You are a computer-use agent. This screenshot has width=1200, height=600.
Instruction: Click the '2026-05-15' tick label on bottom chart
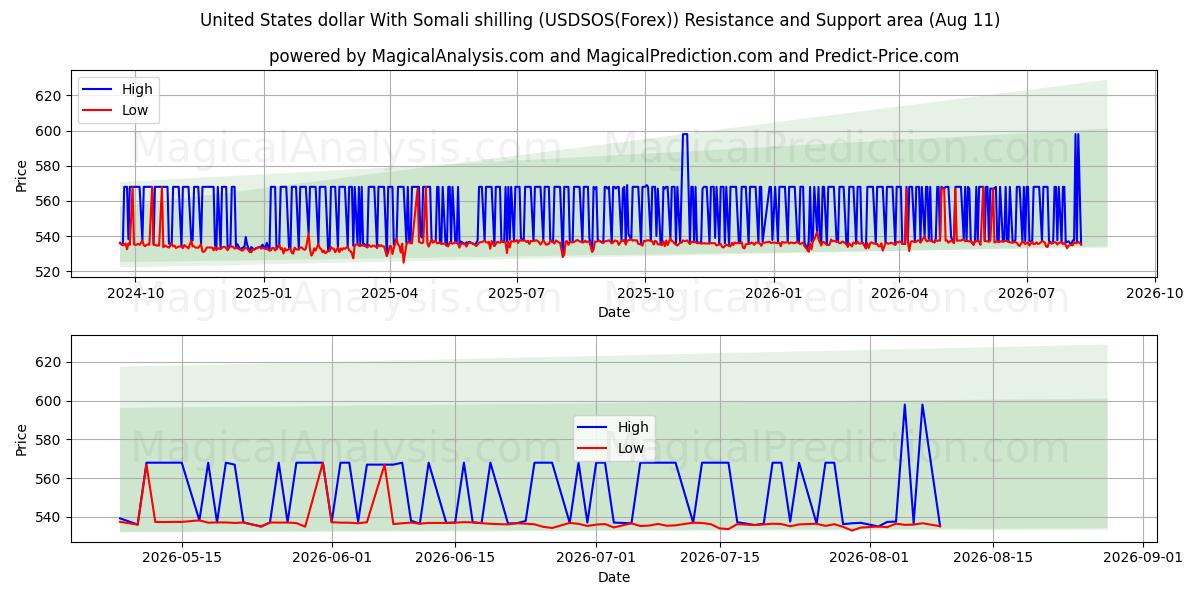[x=181, y=558]
